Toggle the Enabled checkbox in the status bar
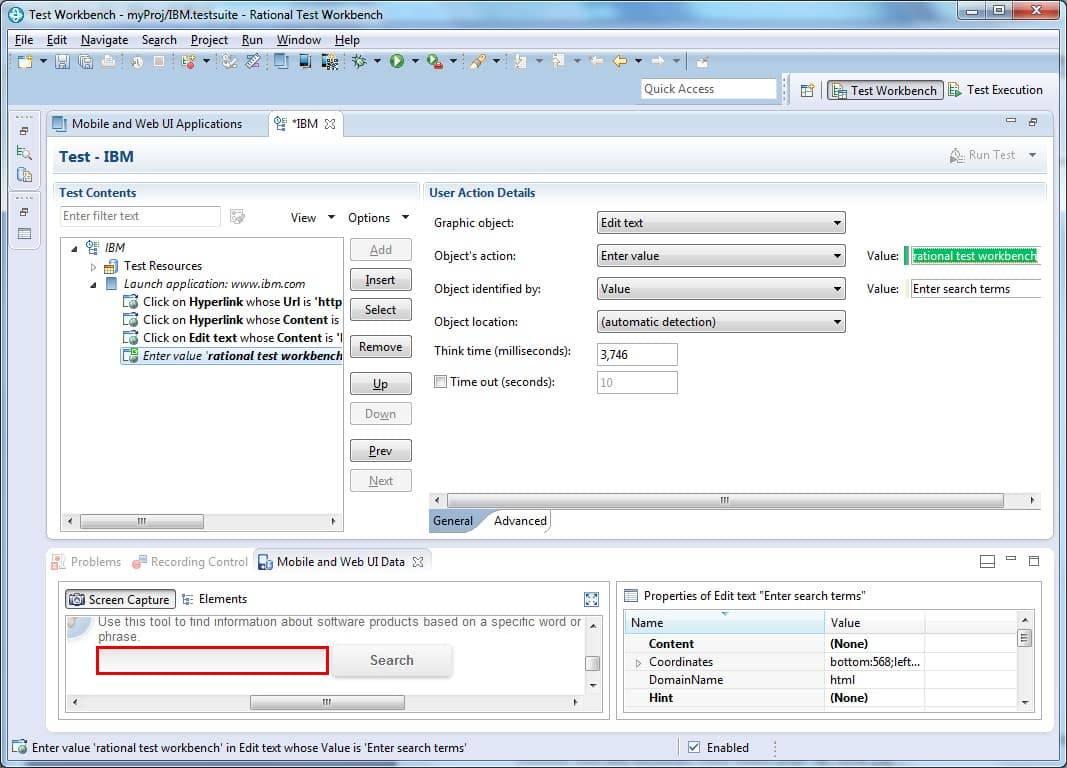 pos(695,747)
